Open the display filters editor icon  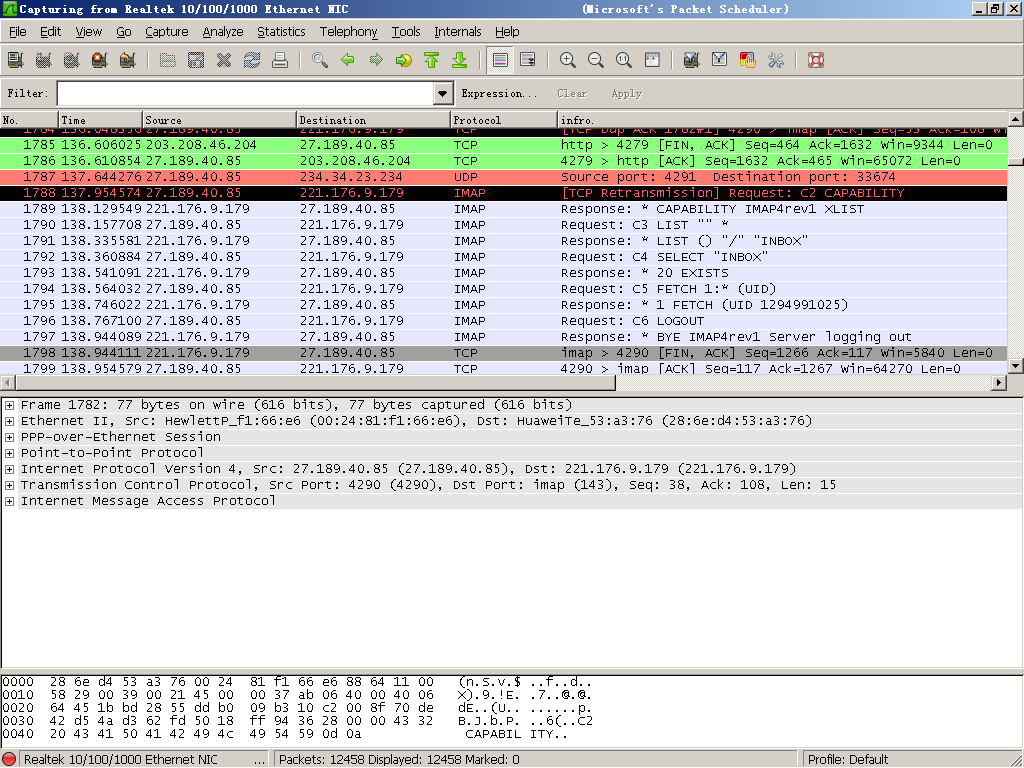pyautogui.click(x=720, y=60)
